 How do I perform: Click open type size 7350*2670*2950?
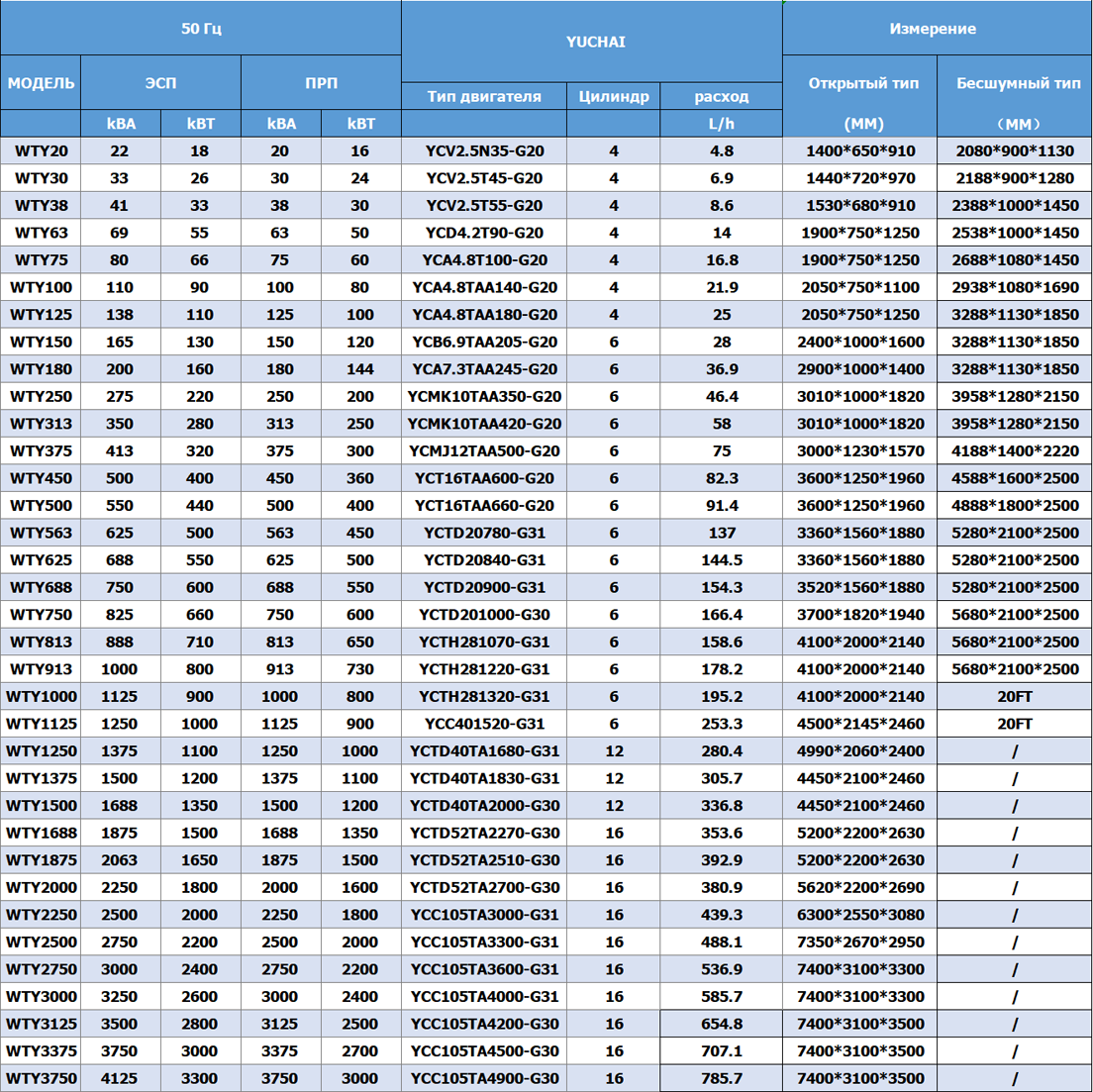[860, 942]
